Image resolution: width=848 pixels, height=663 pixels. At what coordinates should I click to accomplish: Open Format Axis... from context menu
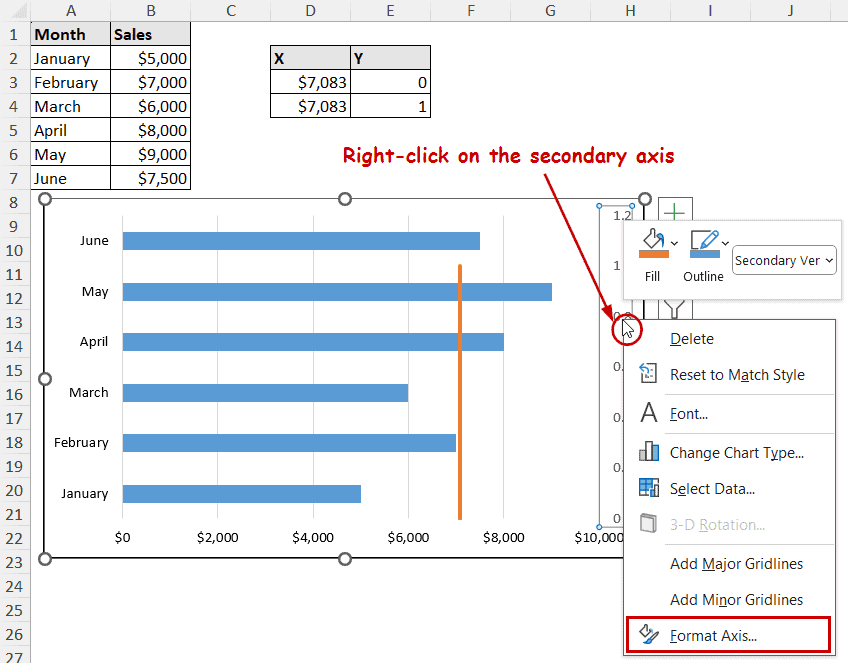pos(727,635)
